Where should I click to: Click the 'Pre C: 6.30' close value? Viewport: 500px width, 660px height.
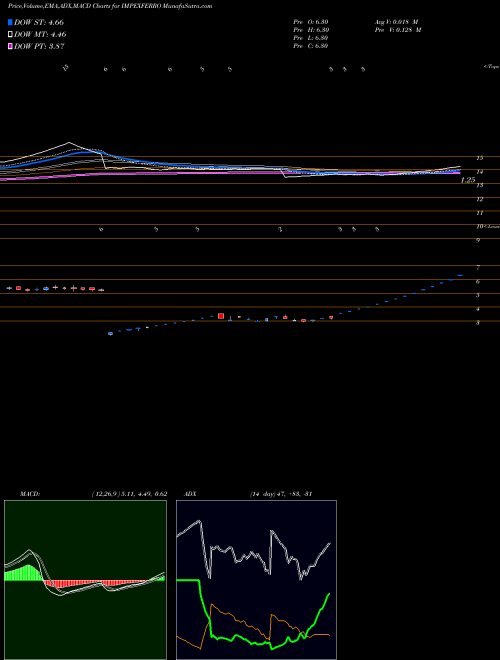[x=311, y=46]
